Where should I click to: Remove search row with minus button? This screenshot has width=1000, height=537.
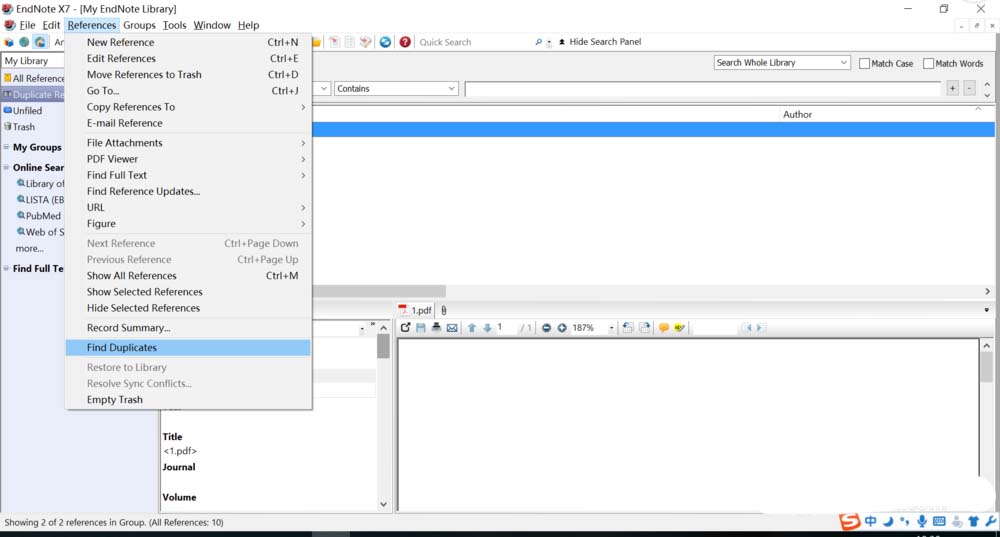pos(969,89)
